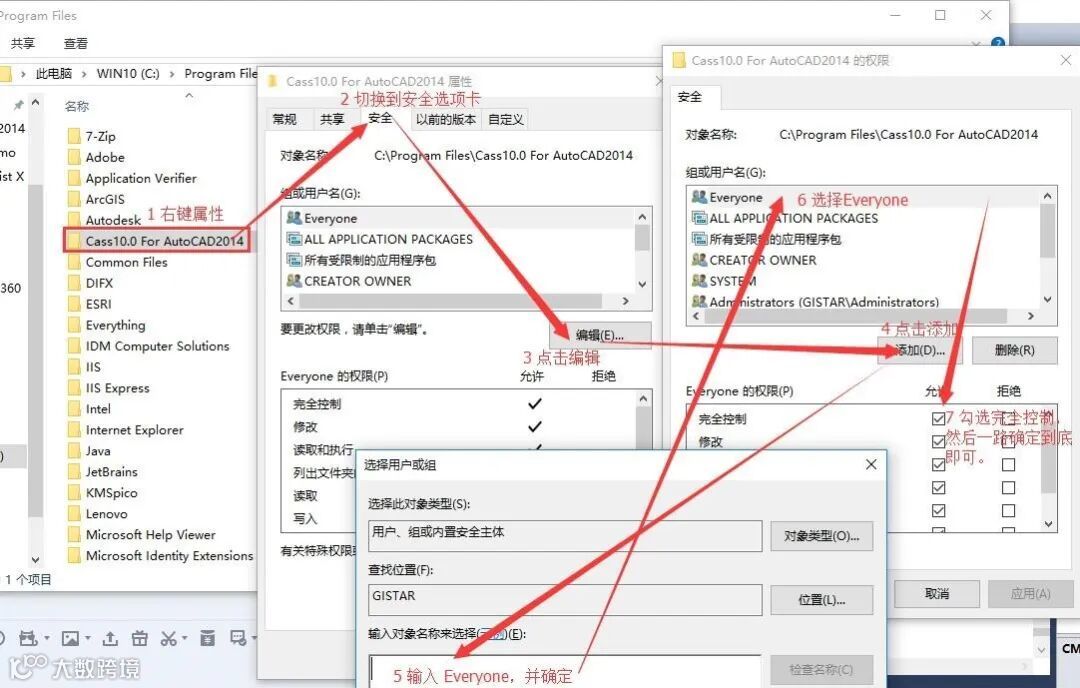Screen dimensions: 1080x688
Task: Click the 编辑(E)... button
Action: tap(600, 335)
